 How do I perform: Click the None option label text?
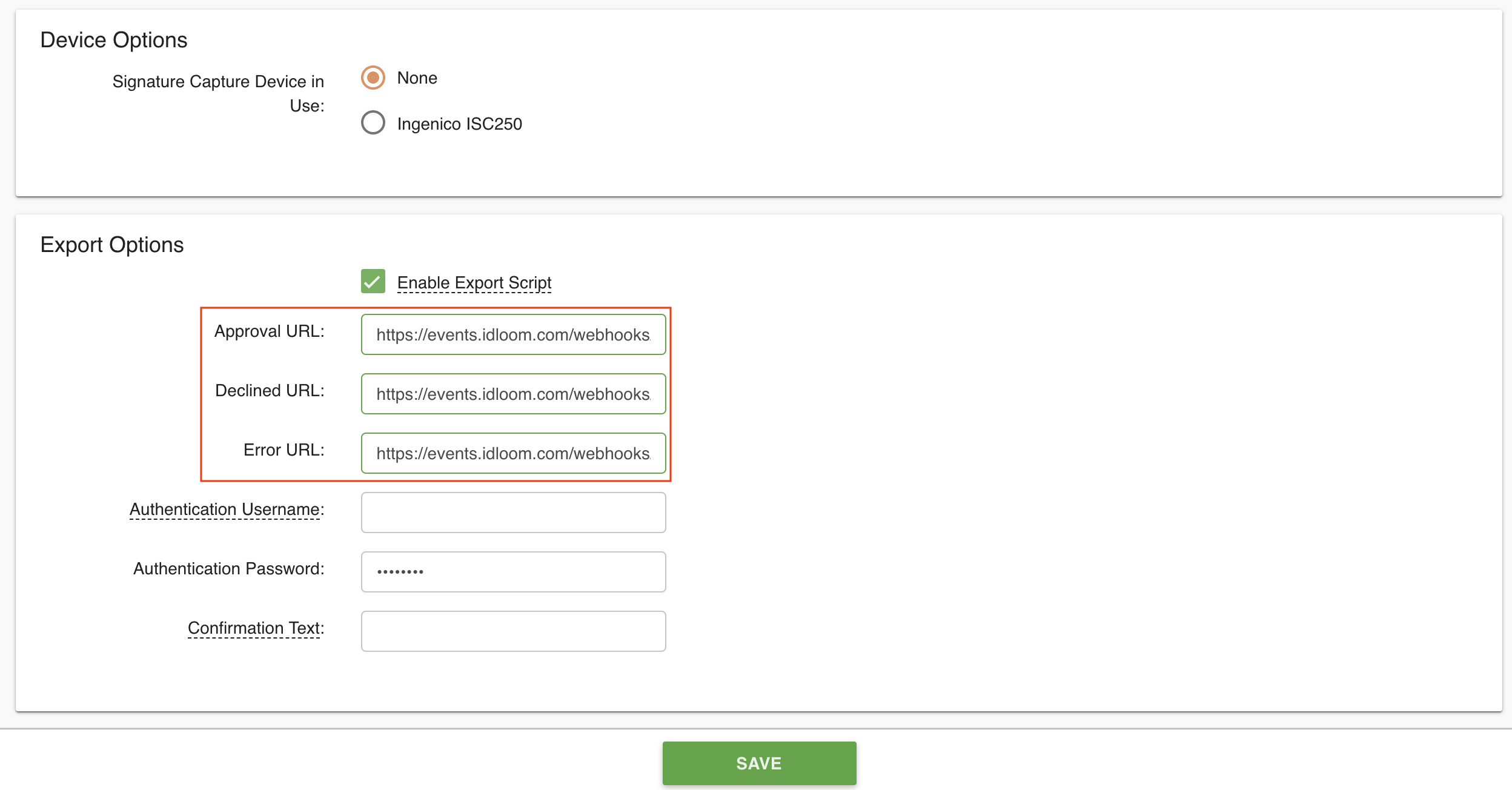click(x=417, y=78)
